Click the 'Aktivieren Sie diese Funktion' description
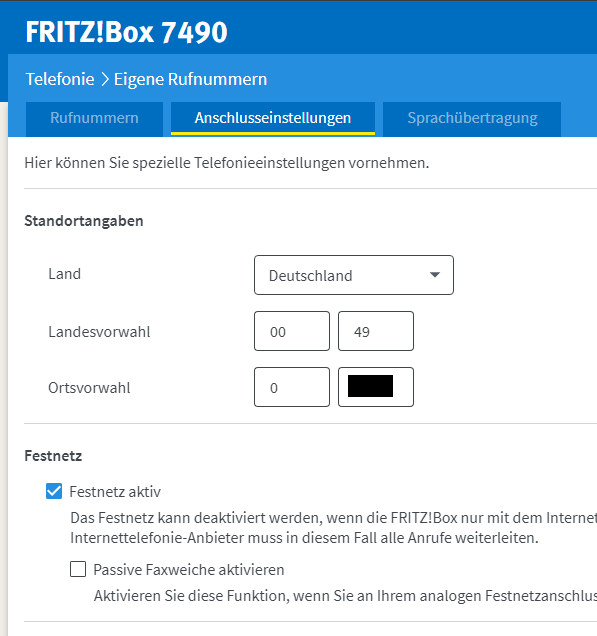 pyautogui.click(x=345, y=596)
